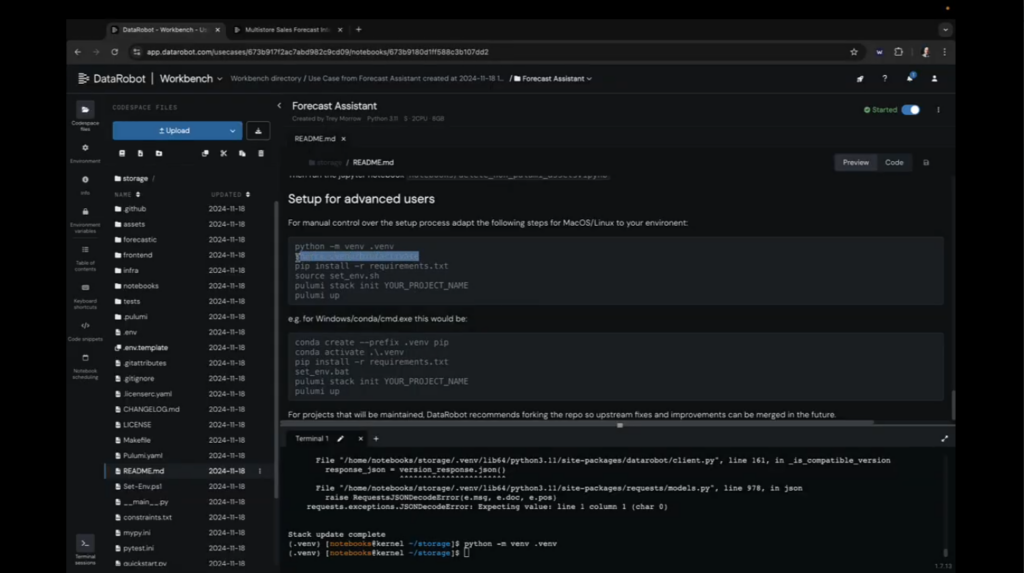Click the cut (scissors) toolbar icon
Image resolution: width=1024 pixels, height=573 pixels.
coord(223,154)
